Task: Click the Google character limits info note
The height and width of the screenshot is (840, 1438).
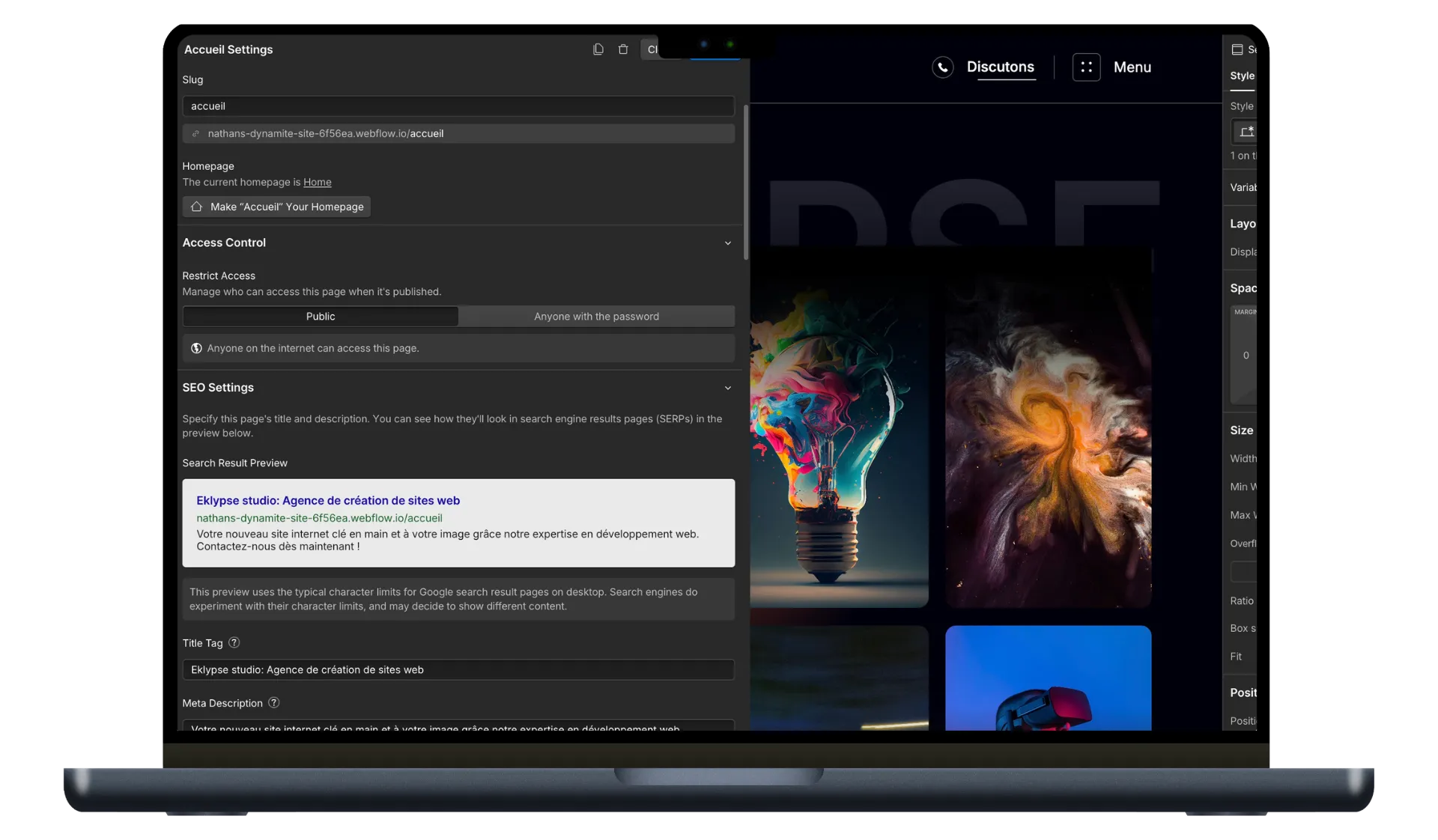Action: 458,599
